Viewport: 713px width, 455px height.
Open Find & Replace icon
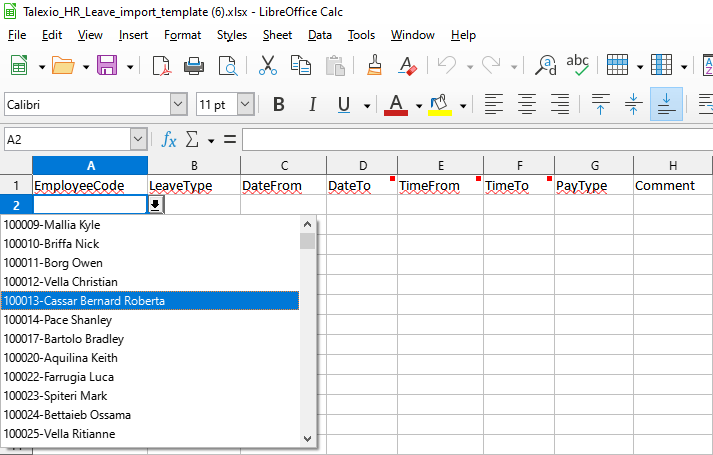click(545, 66)
